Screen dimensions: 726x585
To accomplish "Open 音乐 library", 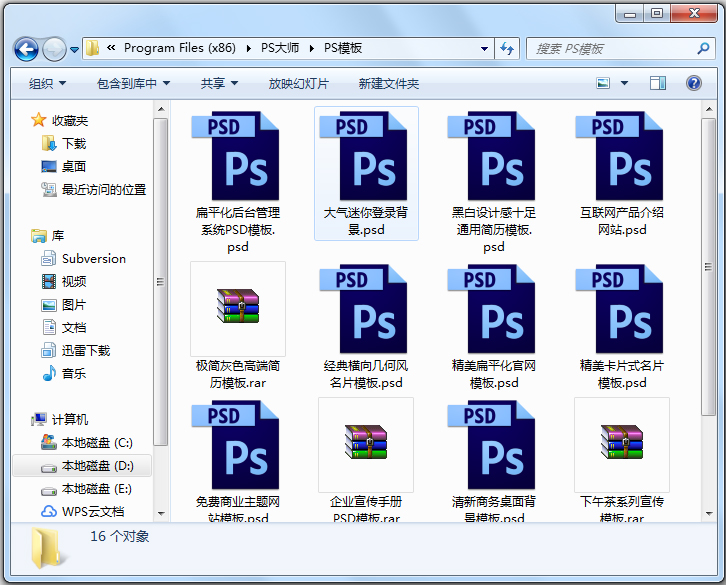I will click(64, 373).
